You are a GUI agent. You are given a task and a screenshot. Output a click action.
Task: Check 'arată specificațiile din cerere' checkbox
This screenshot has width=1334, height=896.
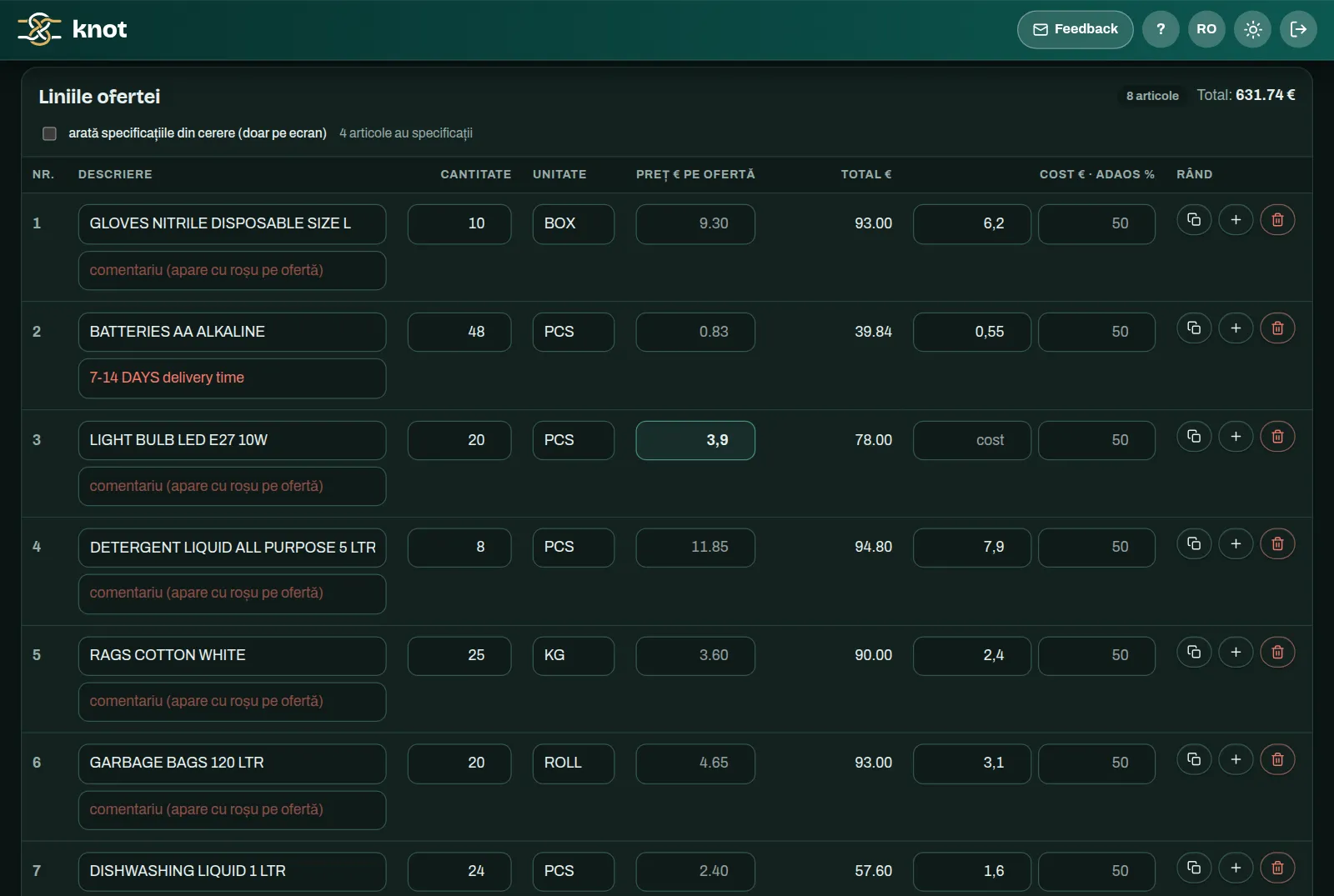click(x=49, y=133)
